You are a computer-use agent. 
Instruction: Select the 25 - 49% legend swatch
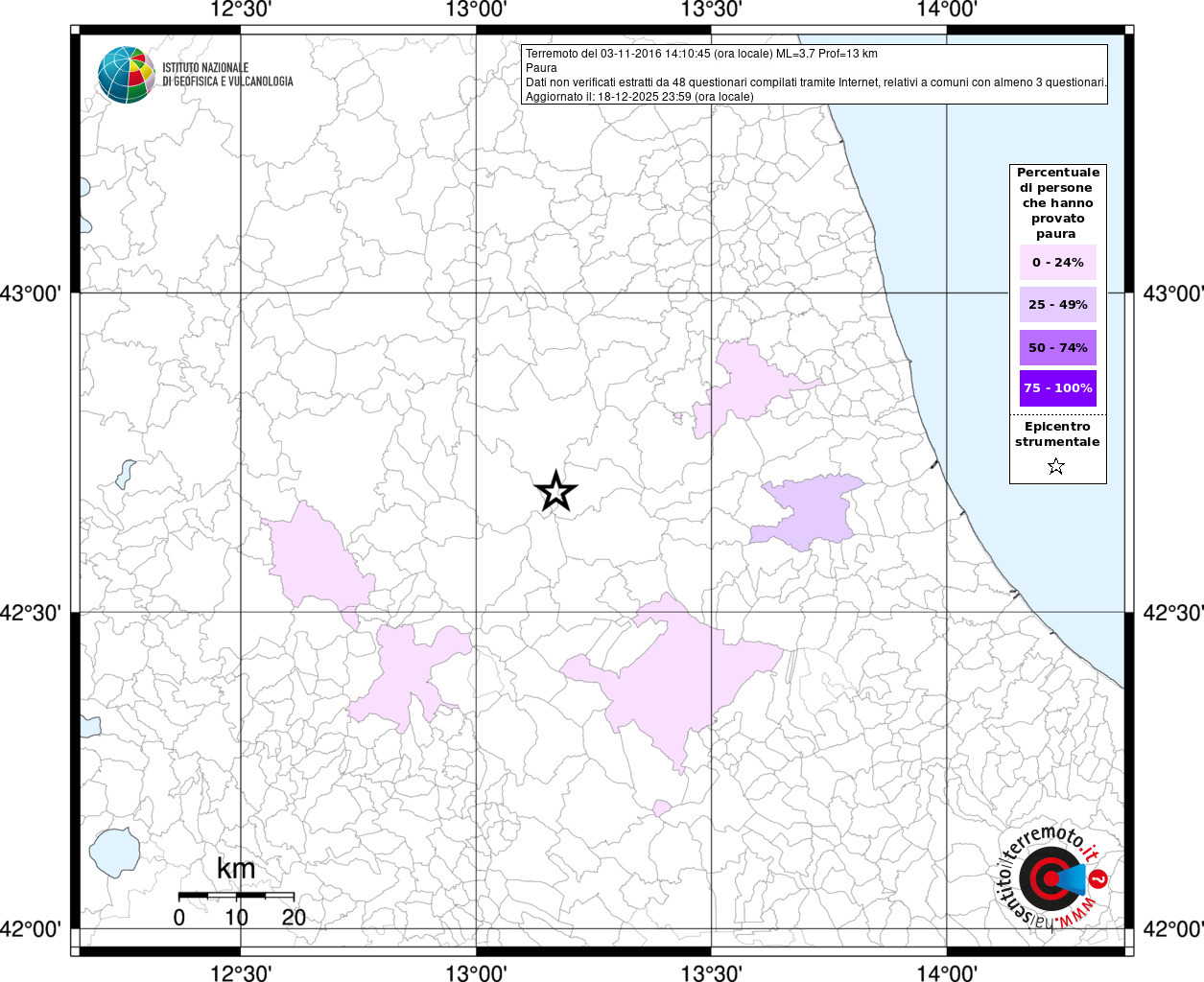pos(1057,305)
